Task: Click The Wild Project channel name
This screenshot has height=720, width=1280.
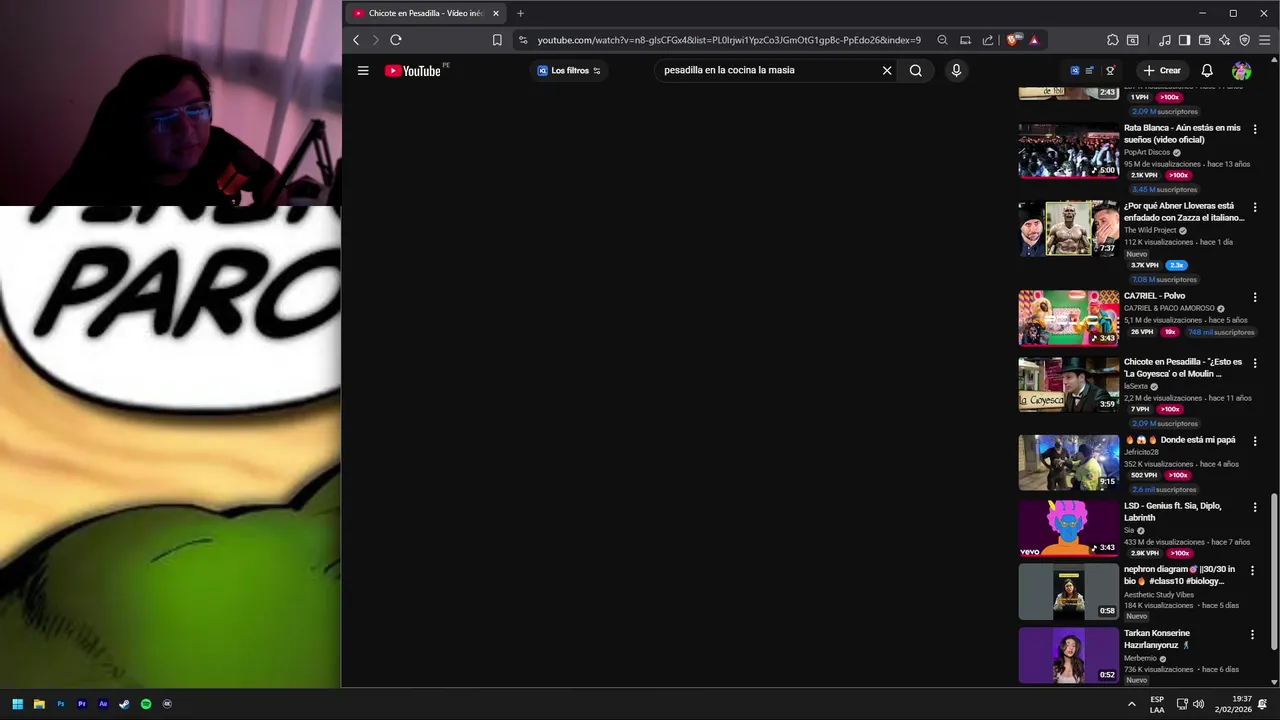Action: coord(1150,230)
